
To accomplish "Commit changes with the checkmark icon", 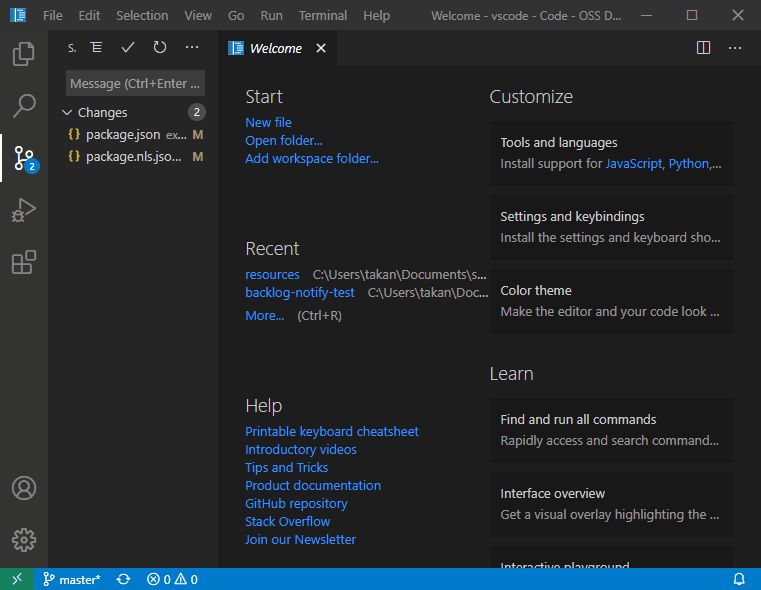I will pyautogui.click(x=128, y=48).
